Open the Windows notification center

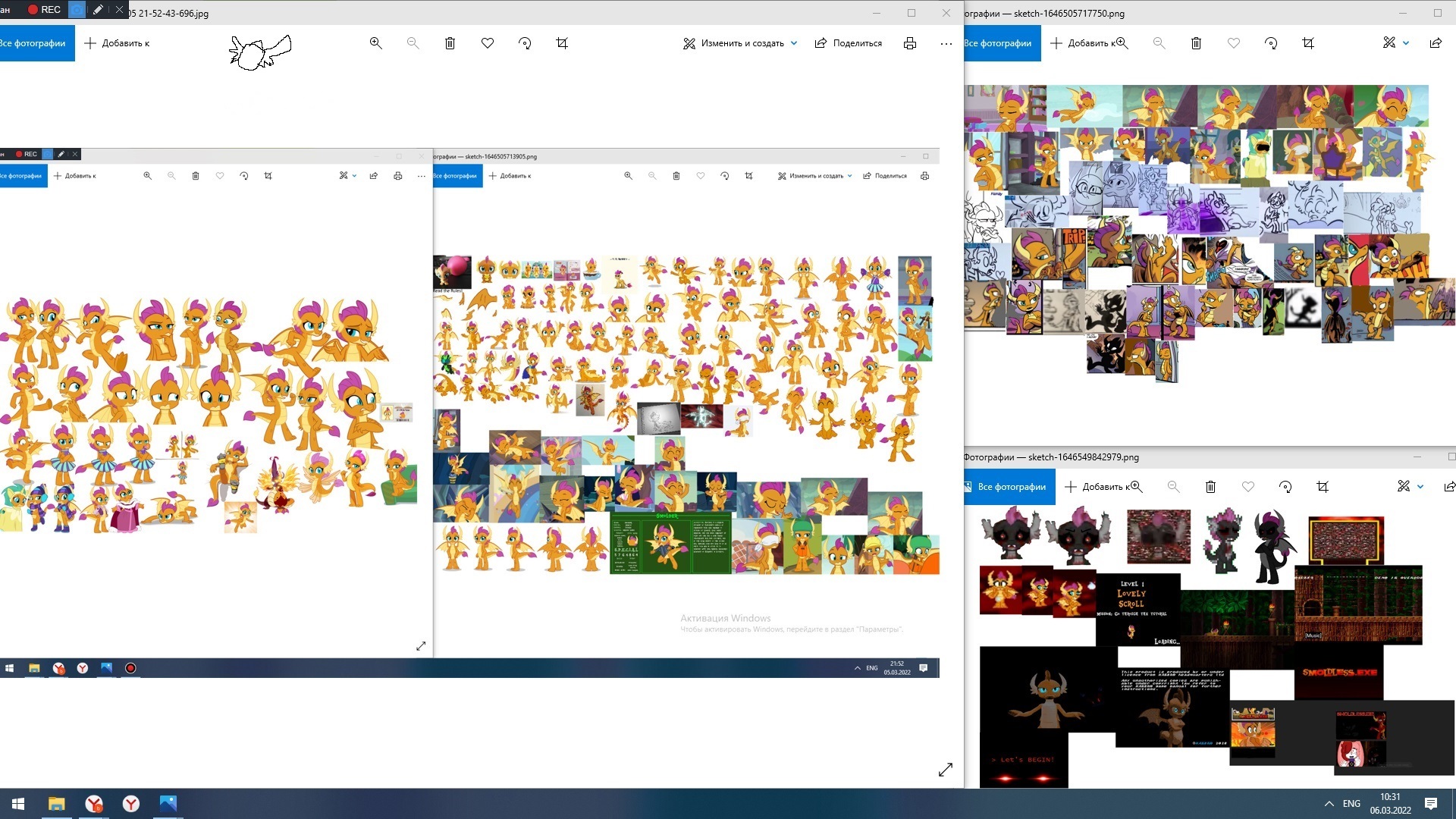[x=1431, y=804]
